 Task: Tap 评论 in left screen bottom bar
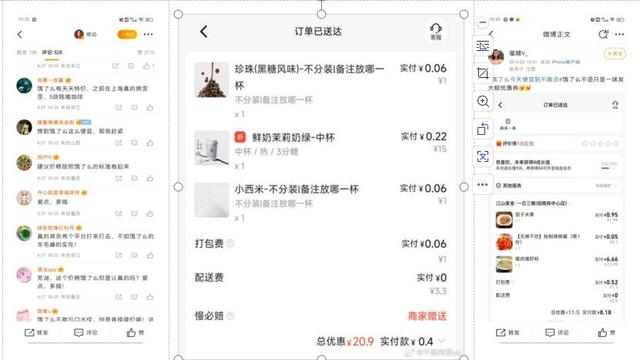tap(86, 333)
